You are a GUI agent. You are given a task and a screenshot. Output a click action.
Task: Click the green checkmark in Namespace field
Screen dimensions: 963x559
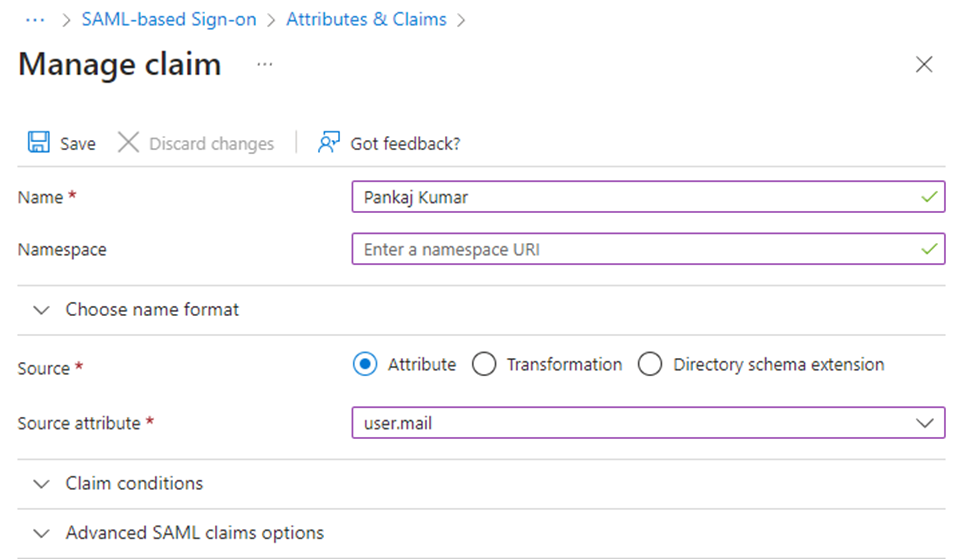(x=929, y=249)
